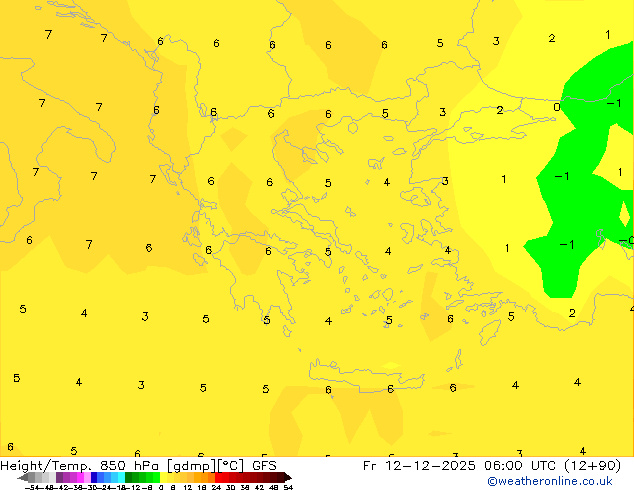The height and width of the screenshot is (490, 634).
Task: Click the dark blue legend color swatch
Action: pos(94,477)
